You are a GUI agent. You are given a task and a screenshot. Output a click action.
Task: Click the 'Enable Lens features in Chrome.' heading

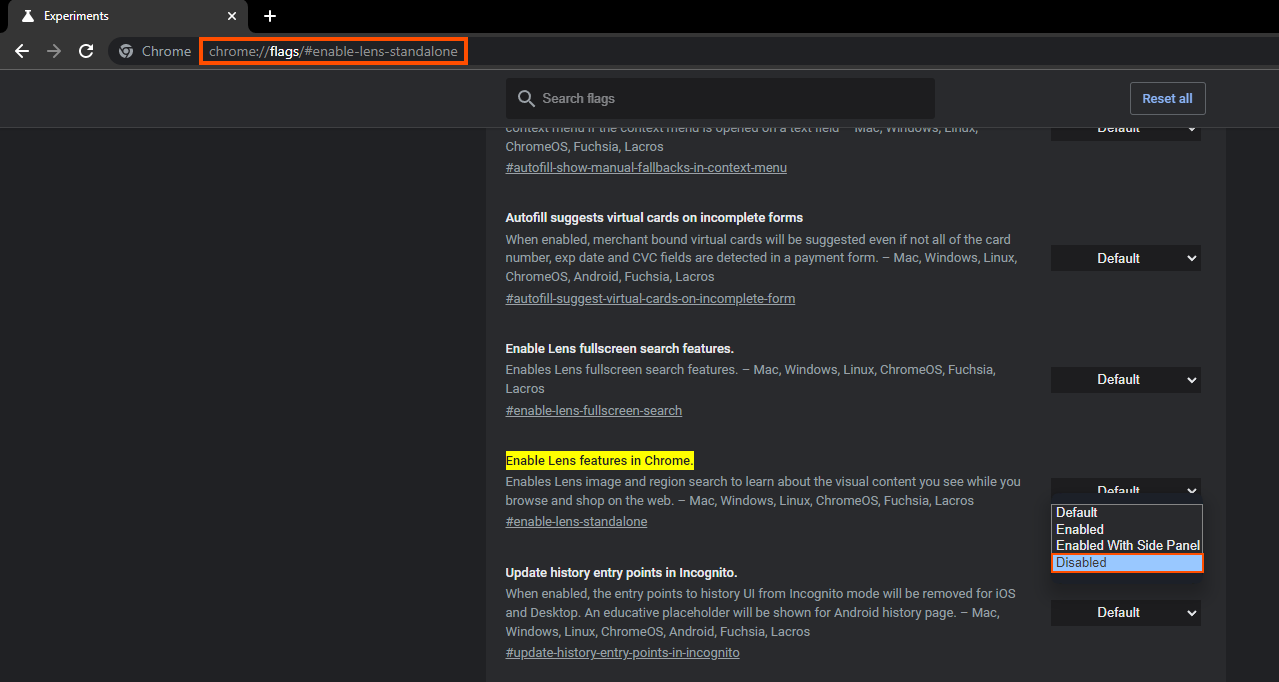[599, 460]
